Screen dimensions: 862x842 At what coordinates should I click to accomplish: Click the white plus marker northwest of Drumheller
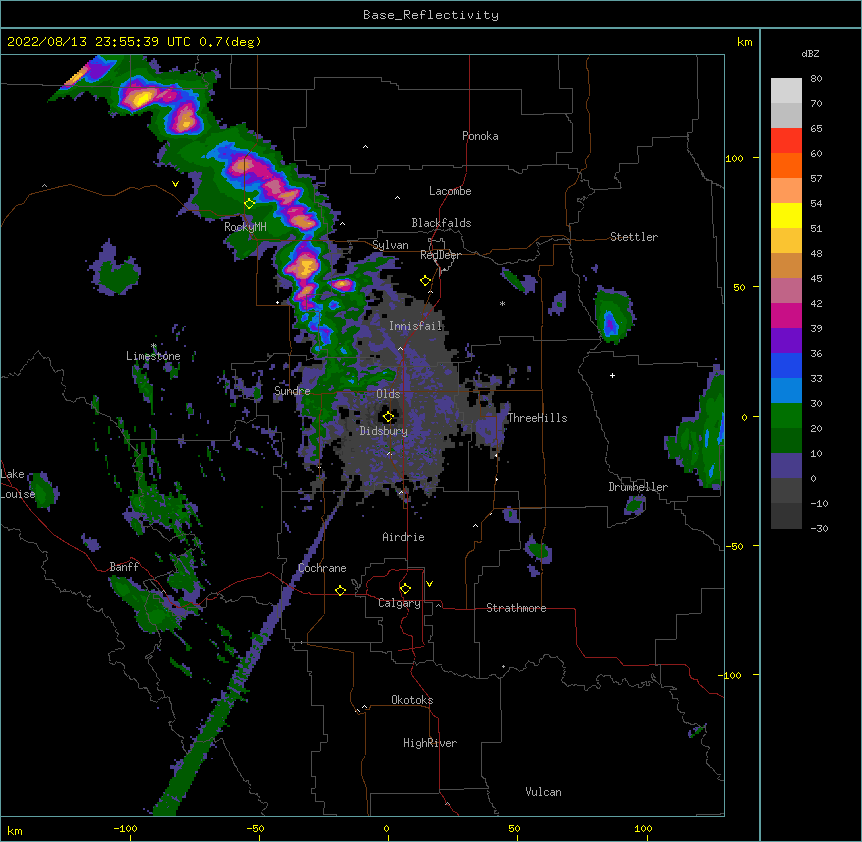pos(612,375)
